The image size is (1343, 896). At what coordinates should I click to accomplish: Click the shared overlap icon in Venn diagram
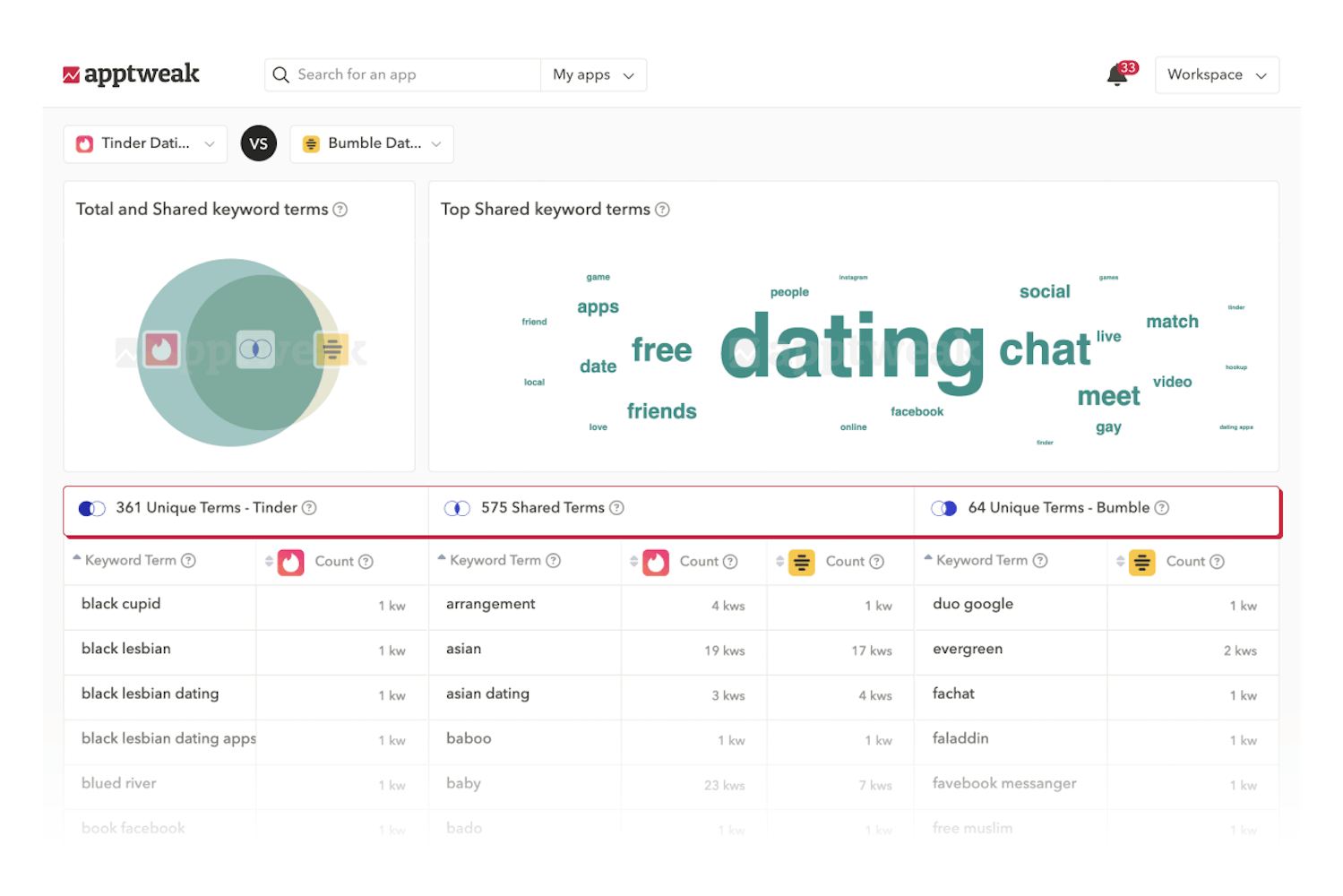click(255, 349)
